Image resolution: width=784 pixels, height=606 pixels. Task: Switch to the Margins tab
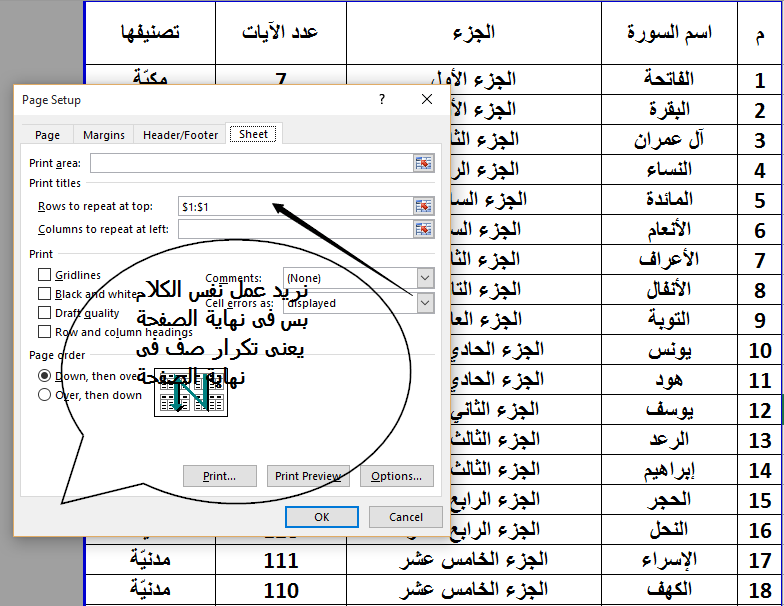[104, 135]
